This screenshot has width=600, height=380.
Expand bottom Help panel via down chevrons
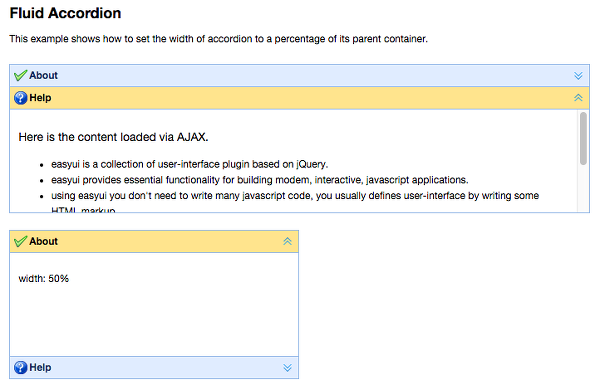(x=287, y=367)
